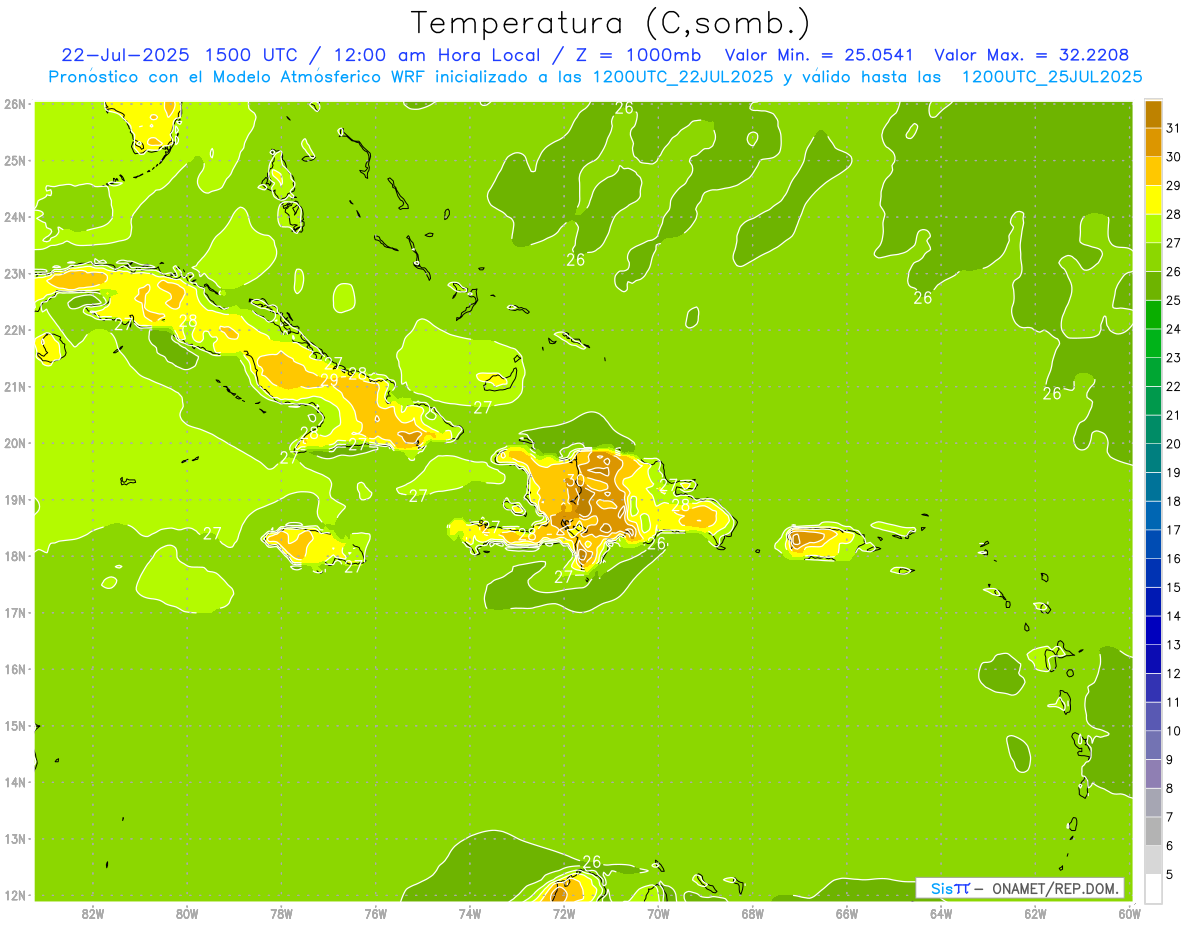
Task: Pick the green legend band between 26 and 27
Action: (x=1153, y=257)
